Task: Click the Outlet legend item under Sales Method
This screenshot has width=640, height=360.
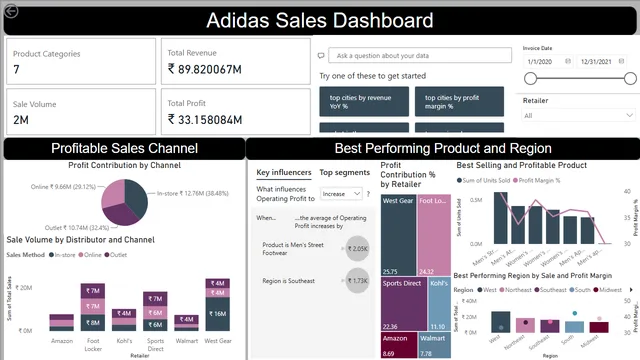Action: pos(116,255)
